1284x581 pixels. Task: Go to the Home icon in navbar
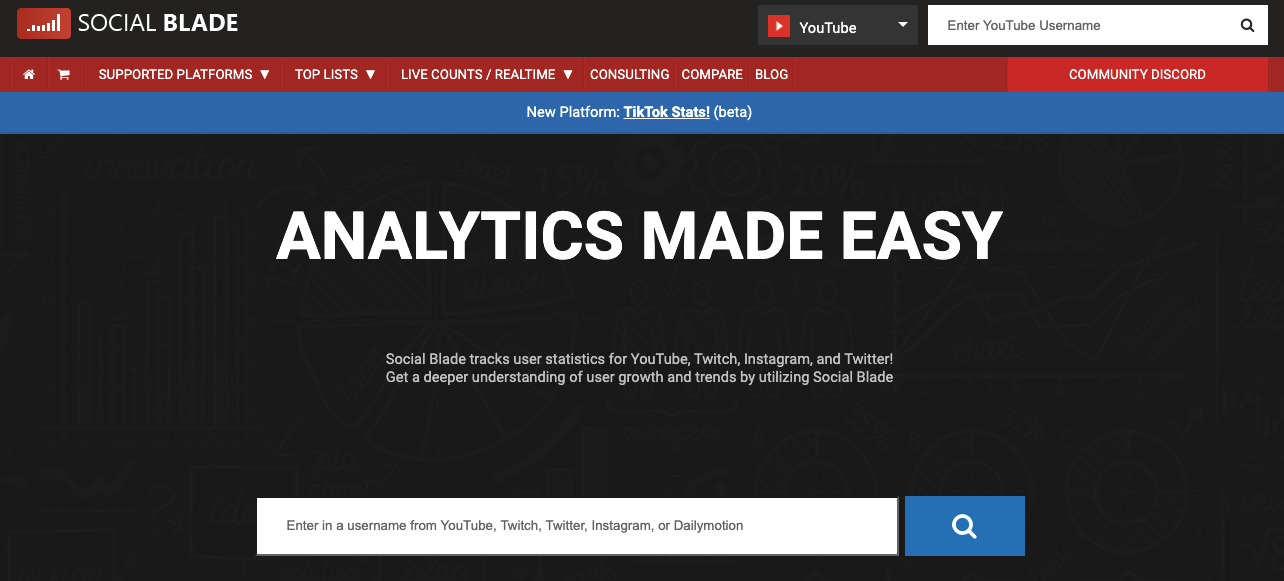(x=29, y=74)
